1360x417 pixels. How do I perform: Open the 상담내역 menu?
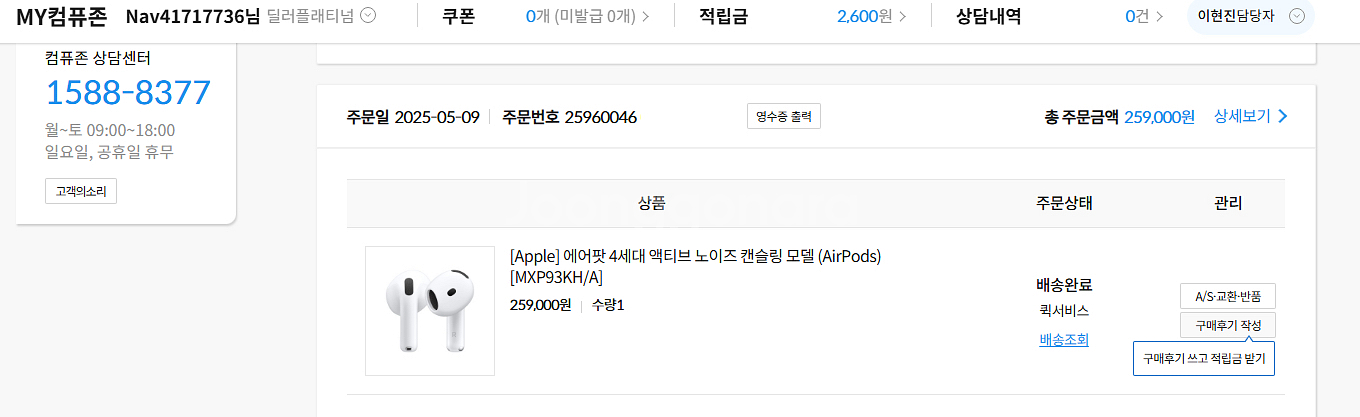[x=988, y=16]
